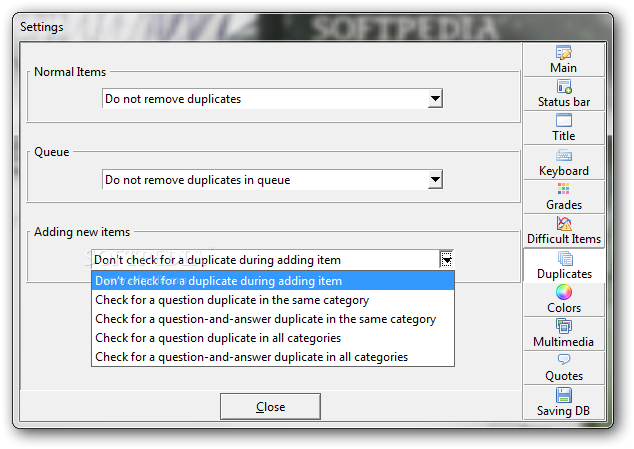Open Main tab by its label
The height and width of the screenshot is (449, 634).
coord(563,68)
